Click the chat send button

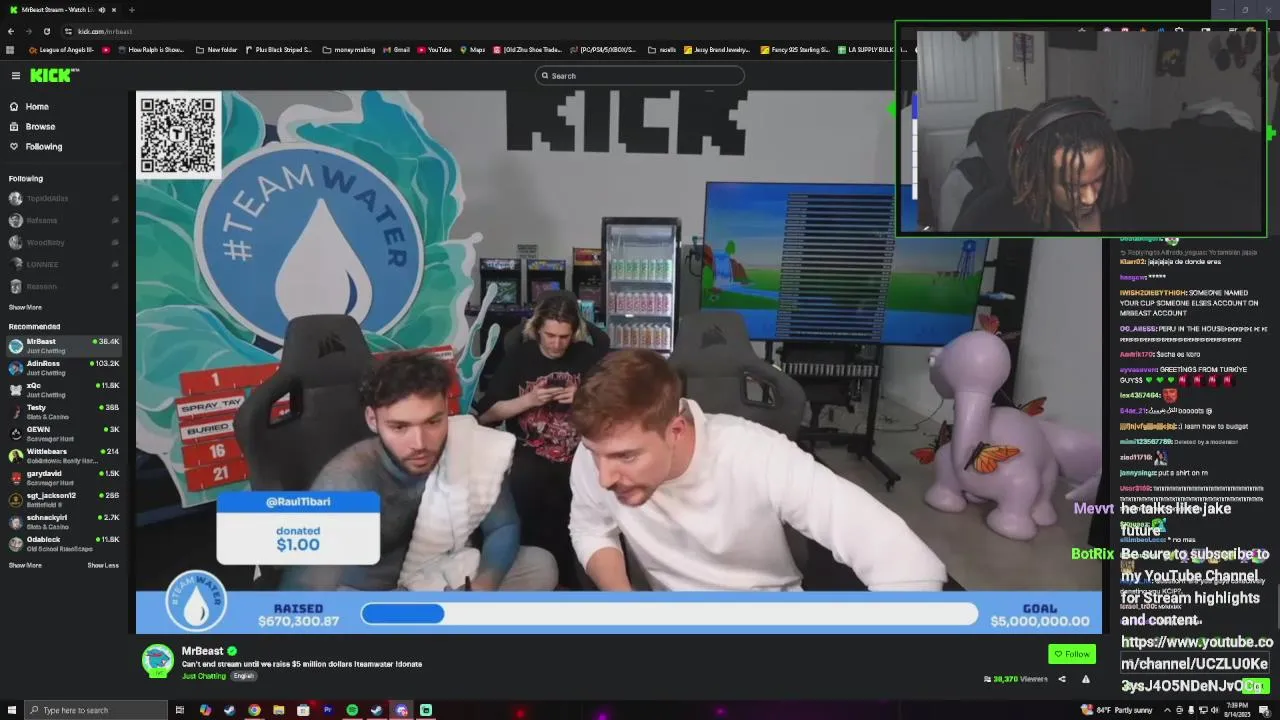click(x=1258, y=686)
